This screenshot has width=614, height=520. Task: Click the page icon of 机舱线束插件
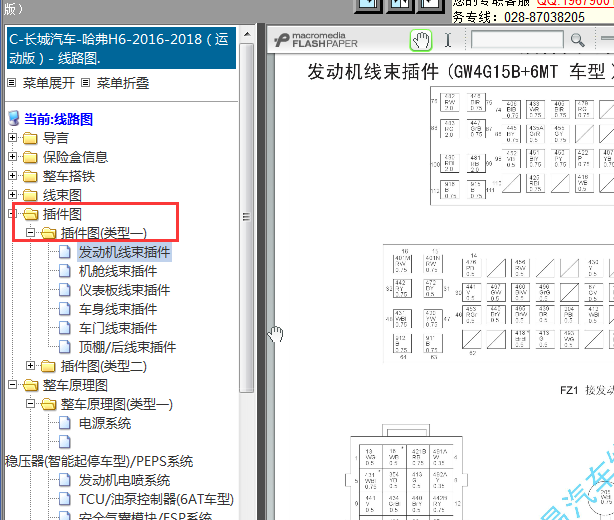pyautogui.click(x=64, y=271)
